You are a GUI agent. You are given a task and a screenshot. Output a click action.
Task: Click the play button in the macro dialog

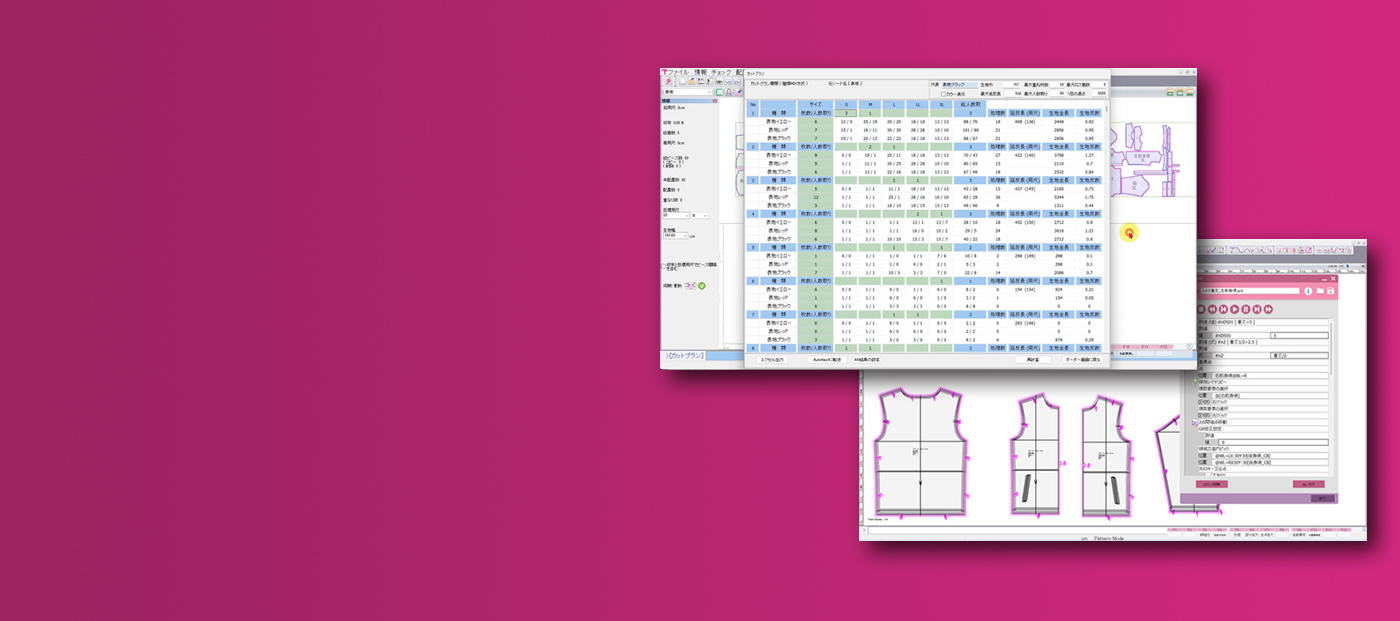(1235, 310)
